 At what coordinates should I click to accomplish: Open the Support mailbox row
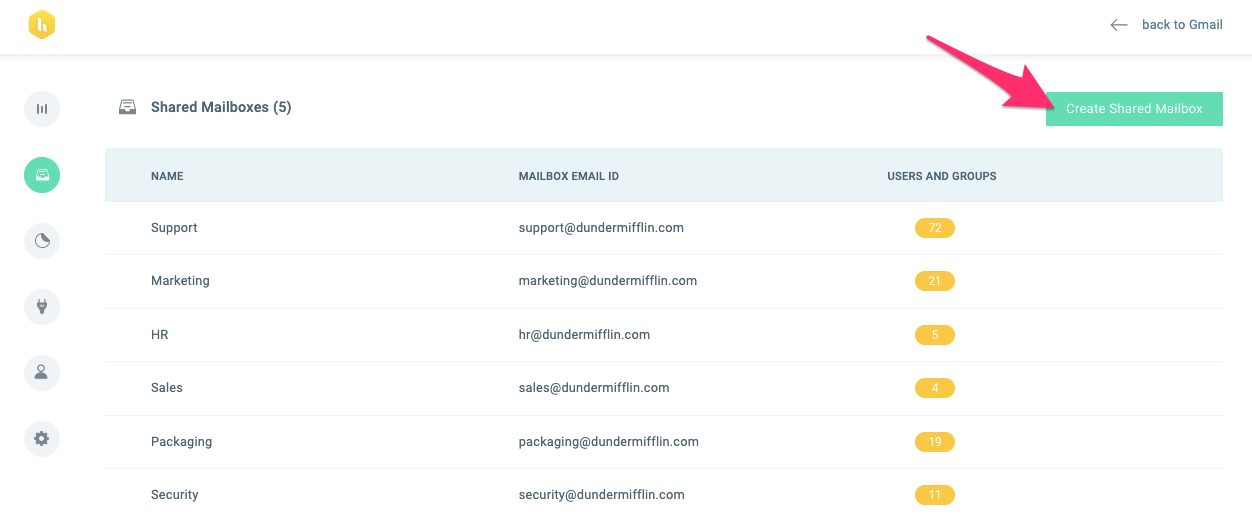[664, 228]
